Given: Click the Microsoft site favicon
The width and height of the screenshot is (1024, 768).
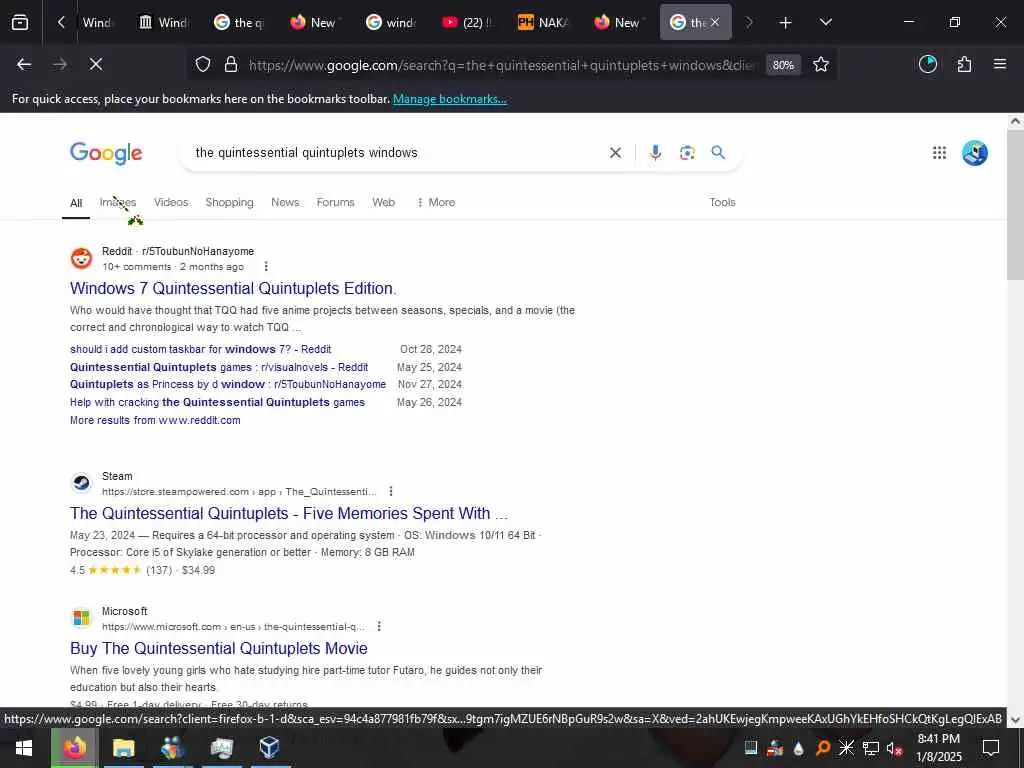Looking at the screenshot, I should click(x=82, y=618).
